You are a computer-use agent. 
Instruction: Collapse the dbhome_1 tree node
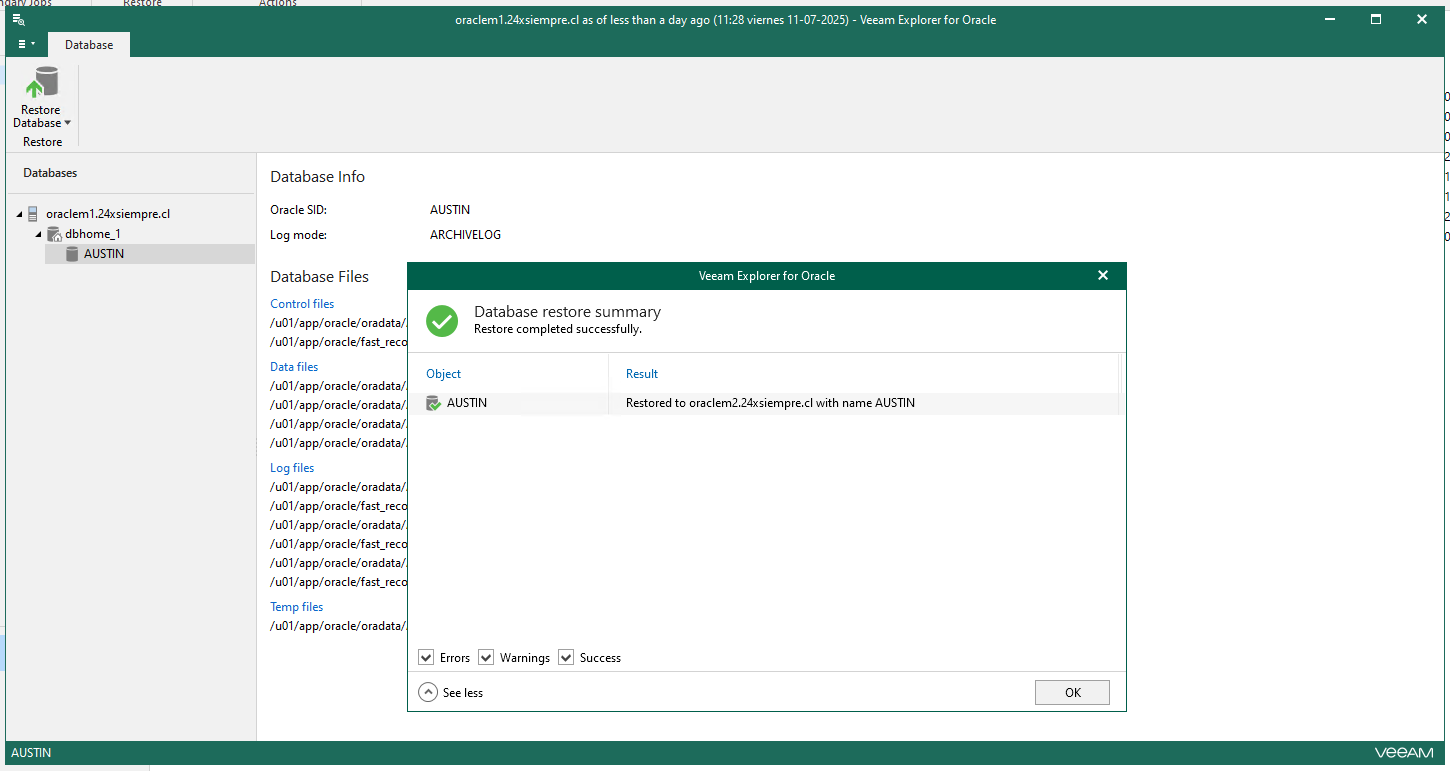pyautogui.click(x=39, y=234)
